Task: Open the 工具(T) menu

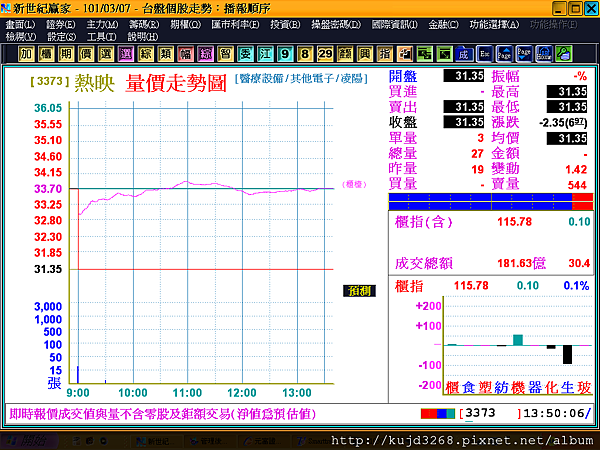Action: 101,37
